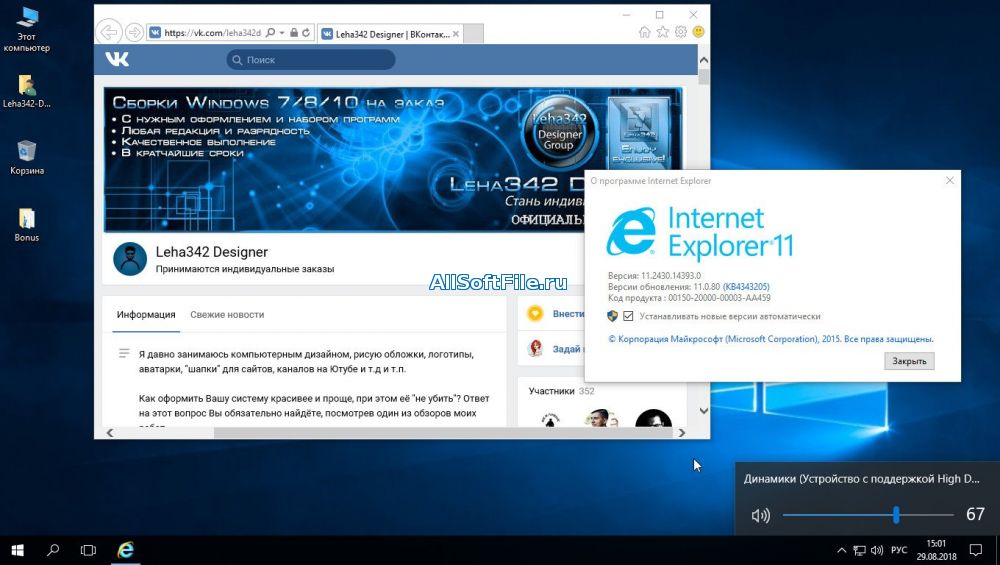Click the VK logo in the page header

[x=117, y=59]
